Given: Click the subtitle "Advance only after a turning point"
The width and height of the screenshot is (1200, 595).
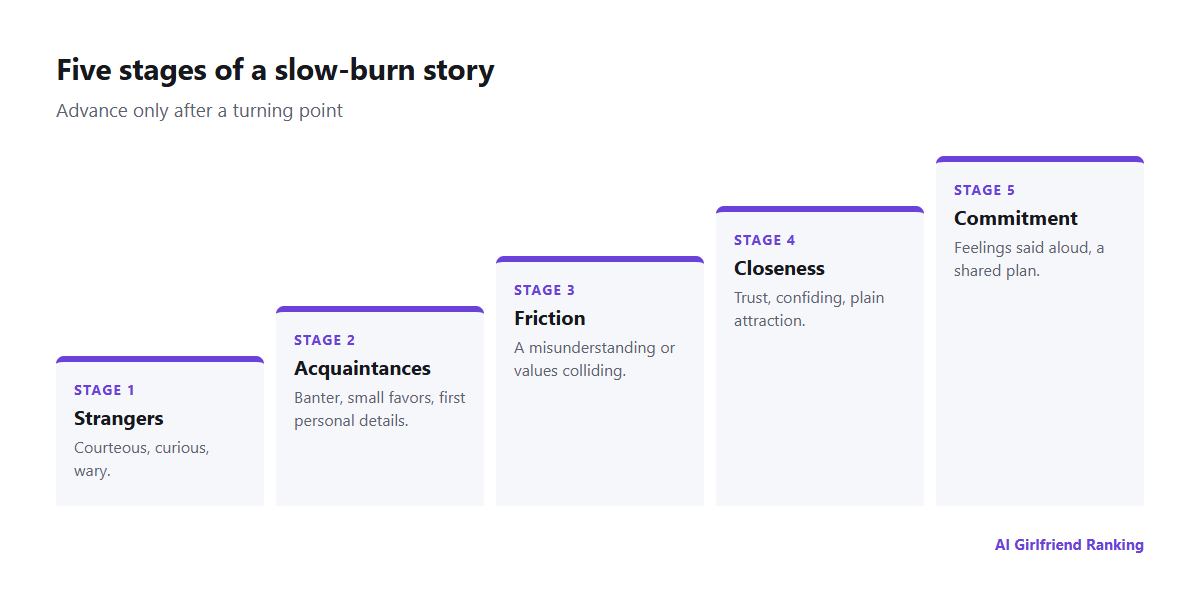Looking at the screenshot, I should point(199,111).
